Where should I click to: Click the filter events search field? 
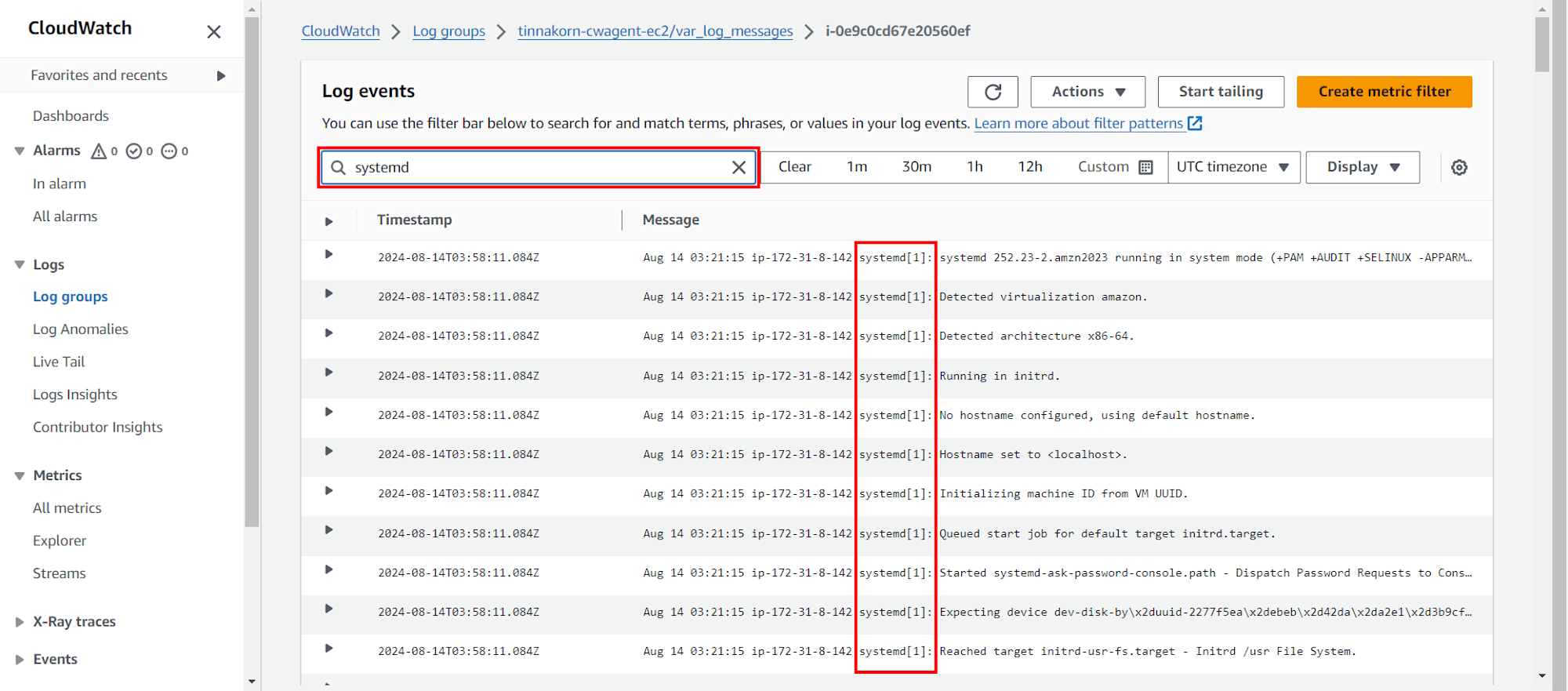[x=538, y=167]
